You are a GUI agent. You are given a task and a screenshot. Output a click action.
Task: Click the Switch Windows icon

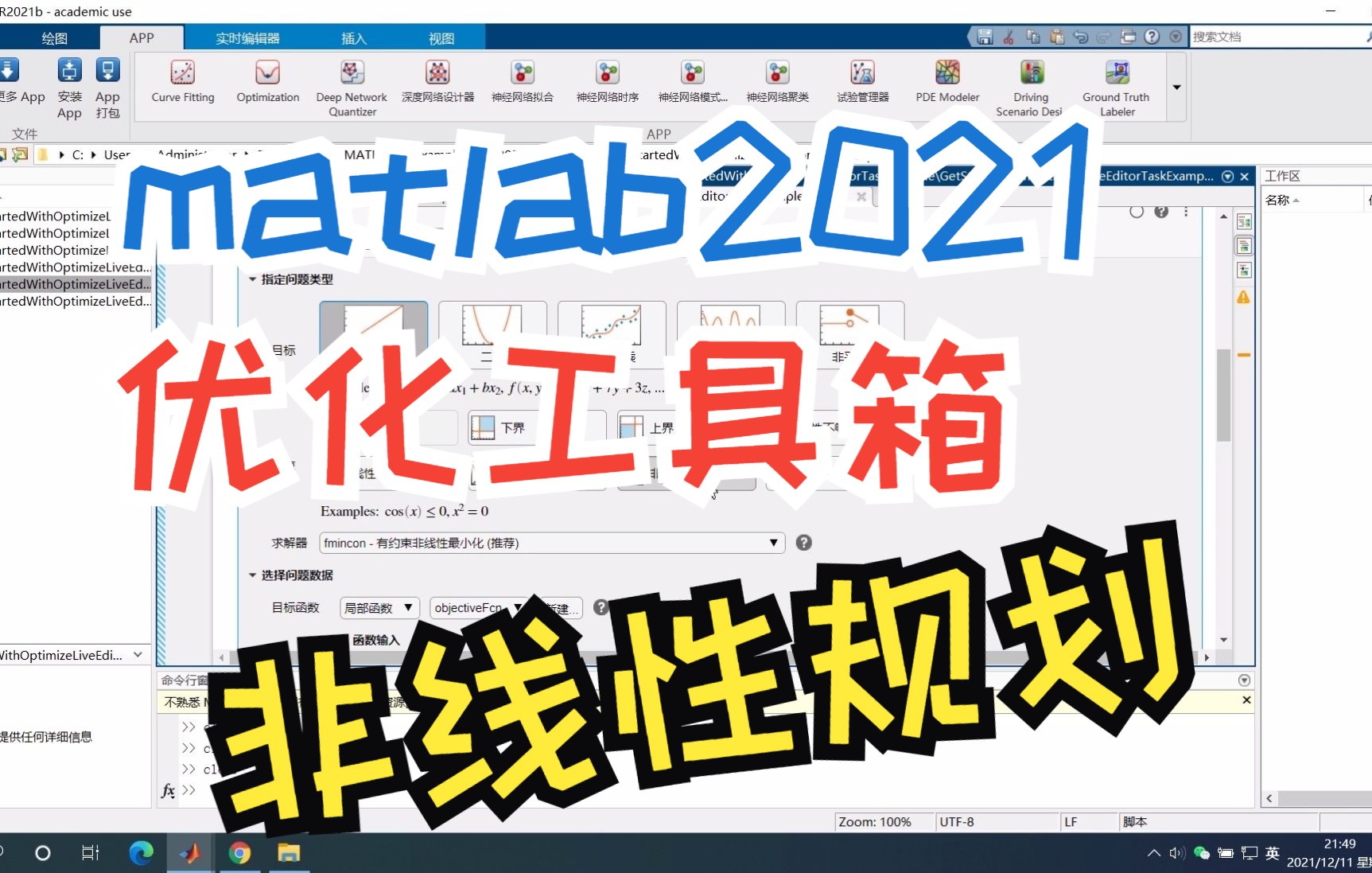click(1128, 37)
